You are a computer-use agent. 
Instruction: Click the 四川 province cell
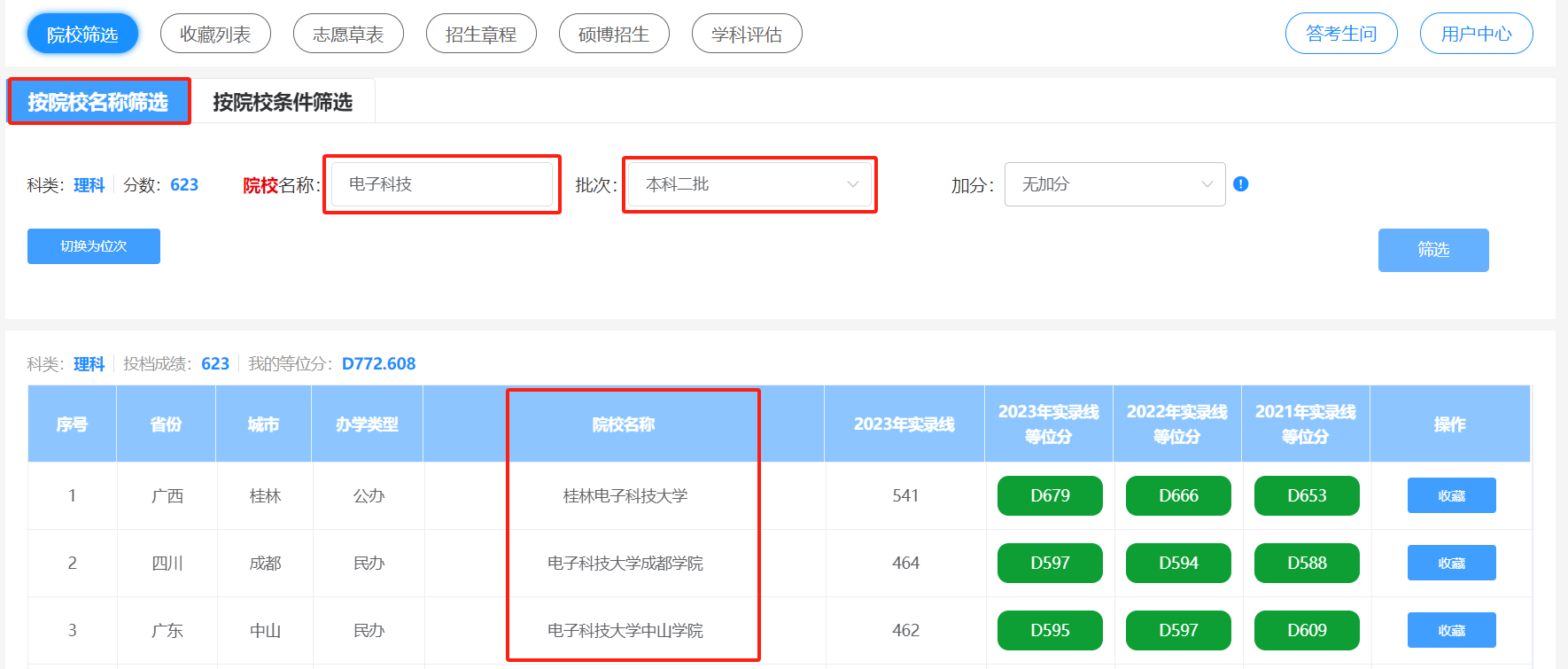pos(167,563)
